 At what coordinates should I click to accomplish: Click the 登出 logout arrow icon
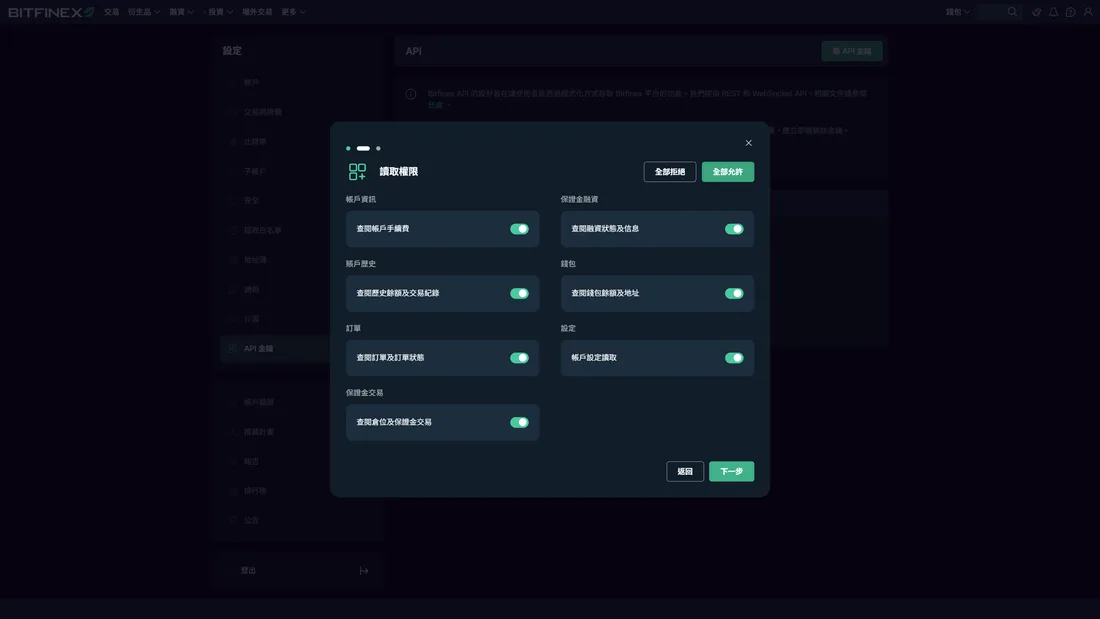tap(364, 571)
